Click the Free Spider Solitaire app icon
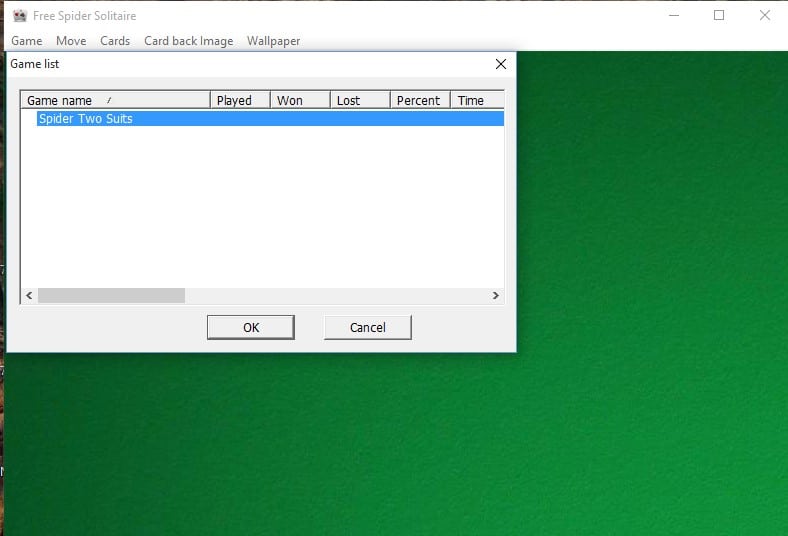788x536 pixels. (x=20, y=16)
